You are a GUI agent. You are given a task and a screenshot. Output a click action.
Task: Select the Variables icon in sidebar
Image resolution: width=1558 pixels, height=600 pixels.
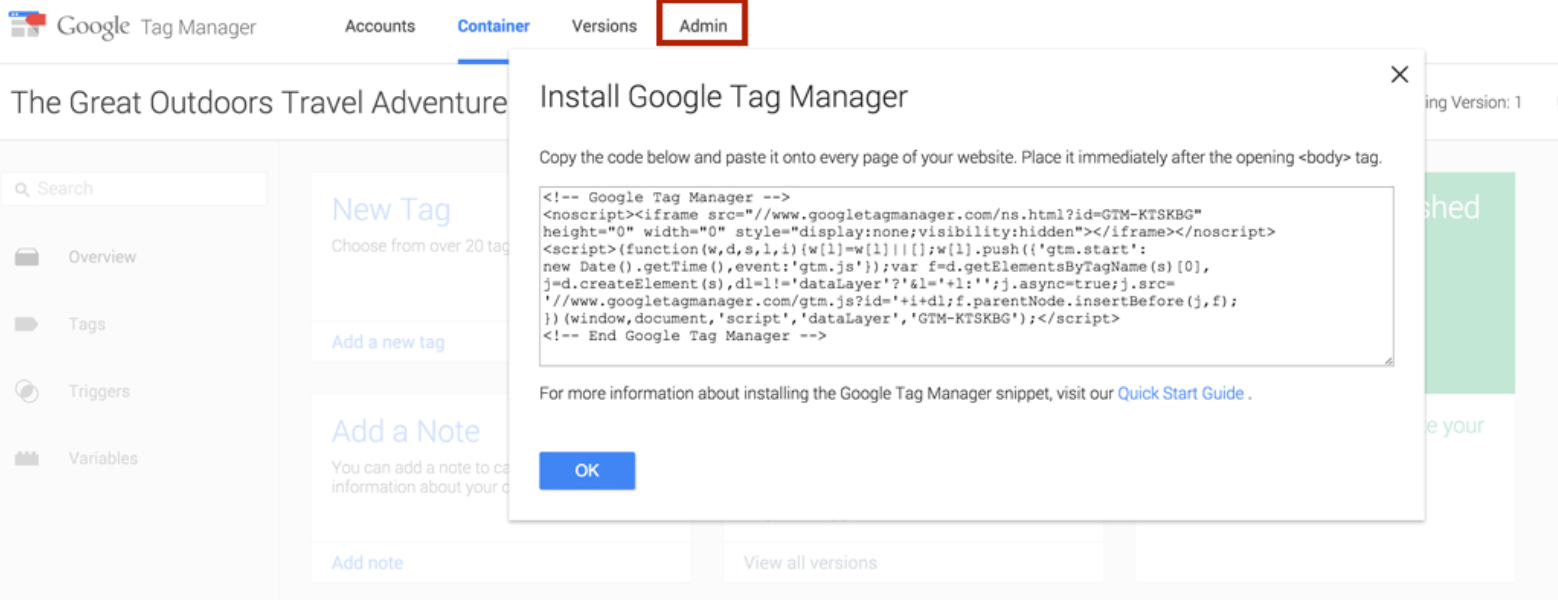tap(27, 459)
